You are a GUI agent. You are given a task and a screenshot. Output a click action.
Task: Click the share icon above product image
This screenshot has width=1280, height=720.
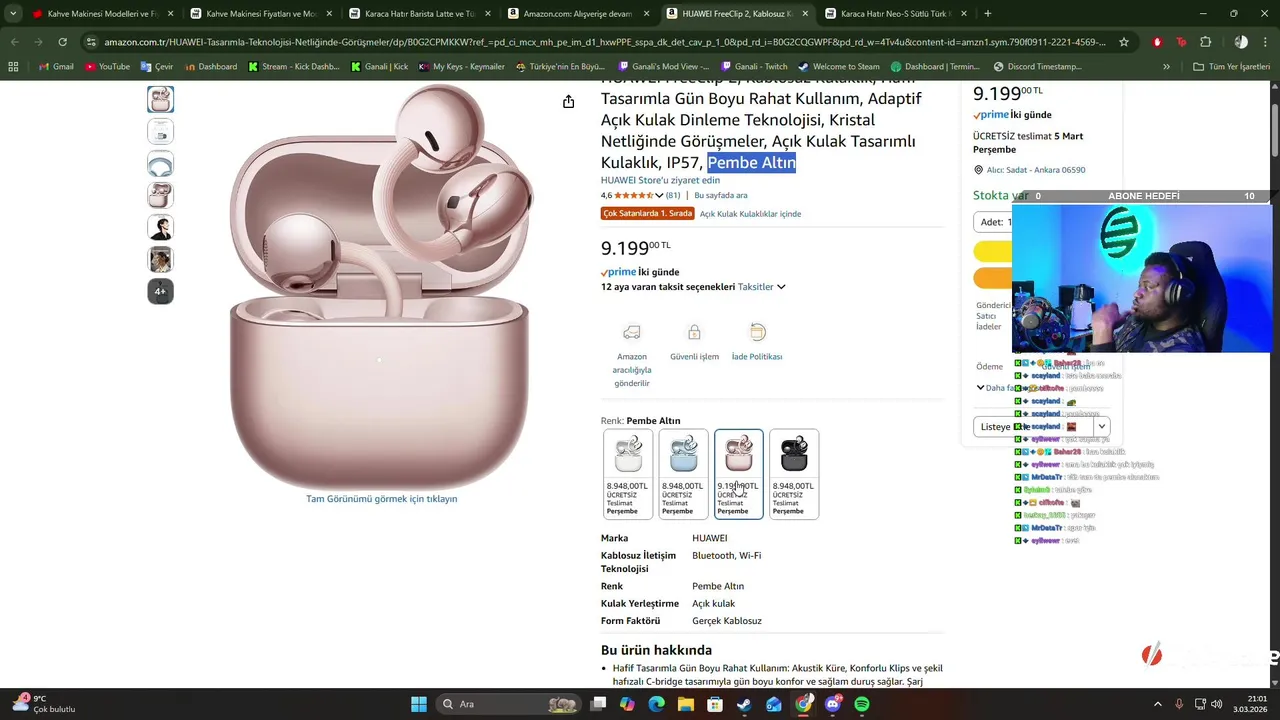tap(568, 102)
